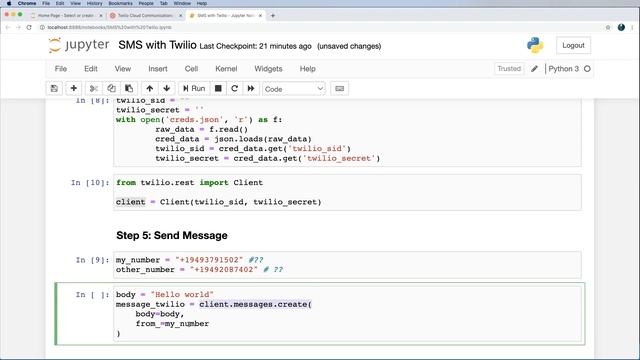Click the In [10]: prompt label

tap(90, 182)
